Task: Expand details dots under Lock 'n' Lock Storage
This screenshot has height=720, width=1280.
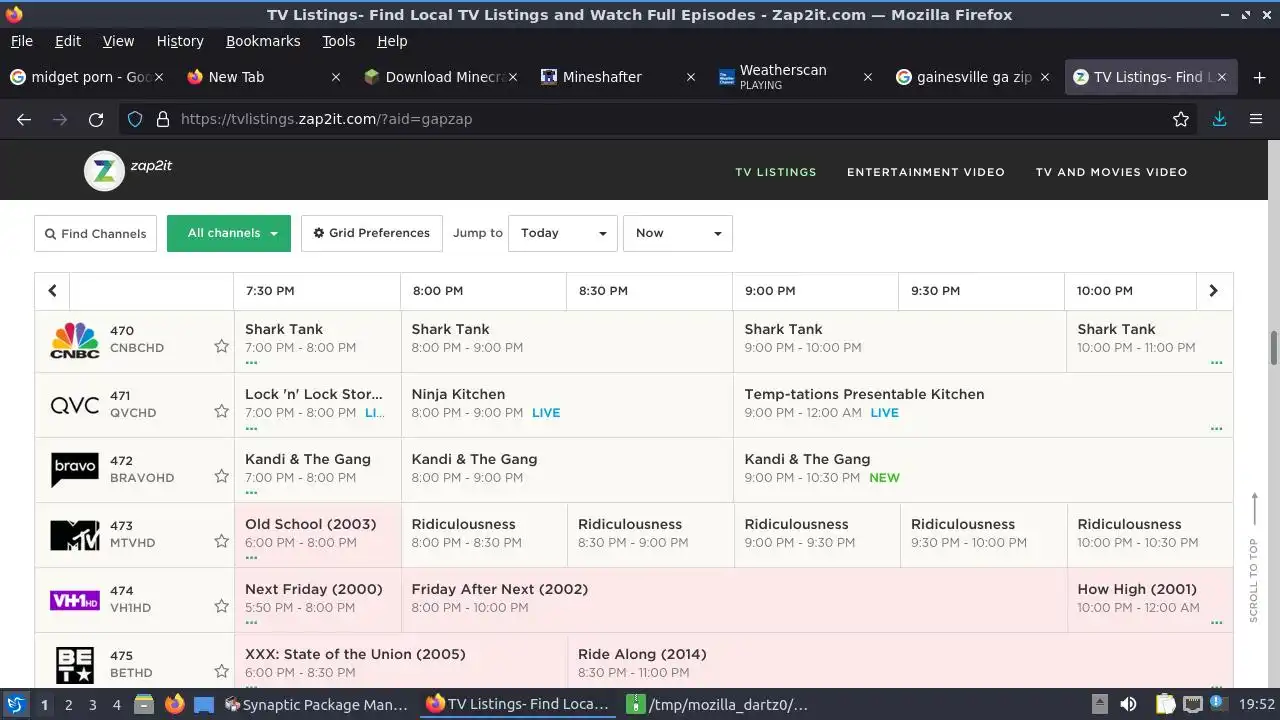Action: pos(251,428)
